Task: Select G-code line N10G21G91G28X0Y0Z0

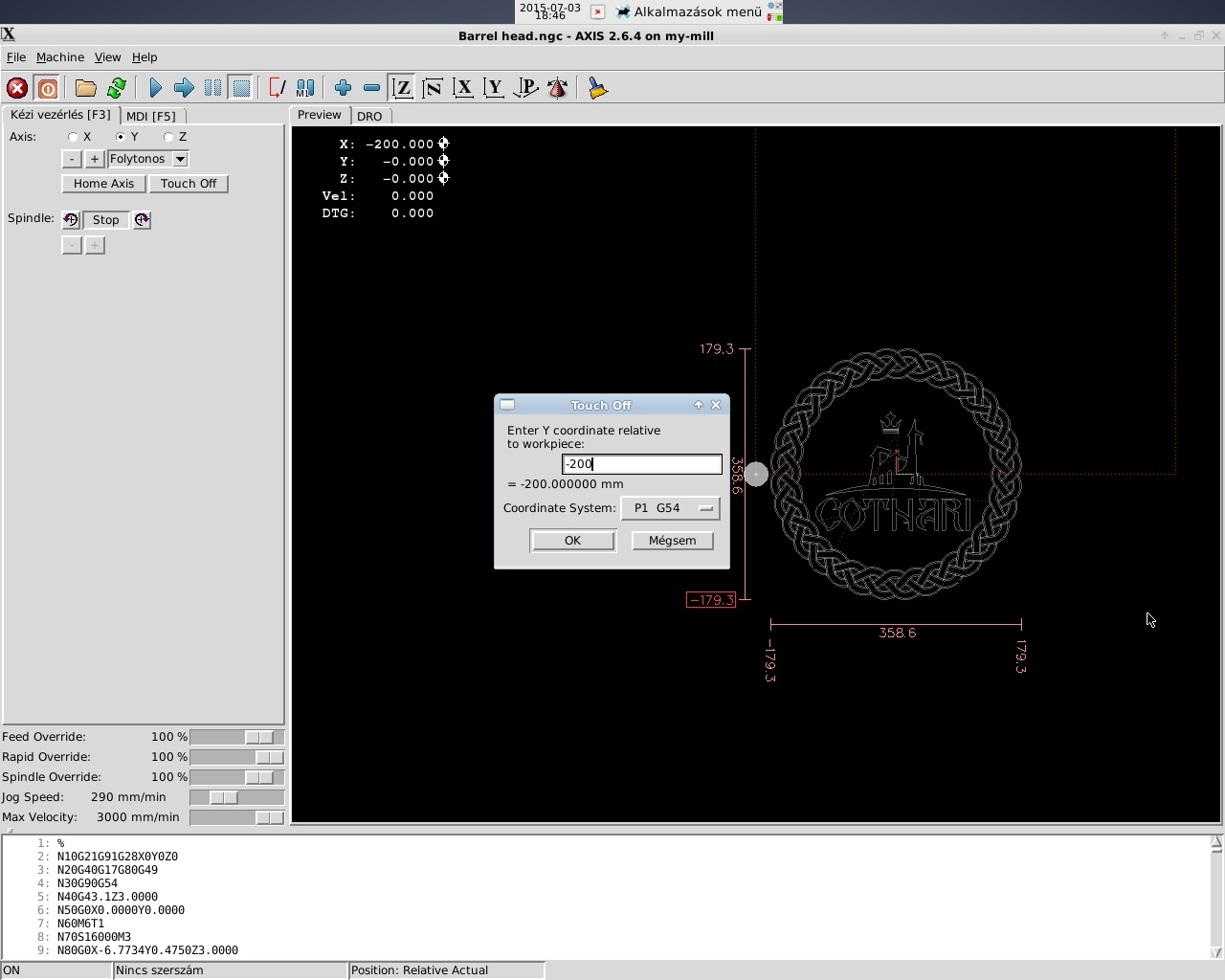Action: [118, 857]
